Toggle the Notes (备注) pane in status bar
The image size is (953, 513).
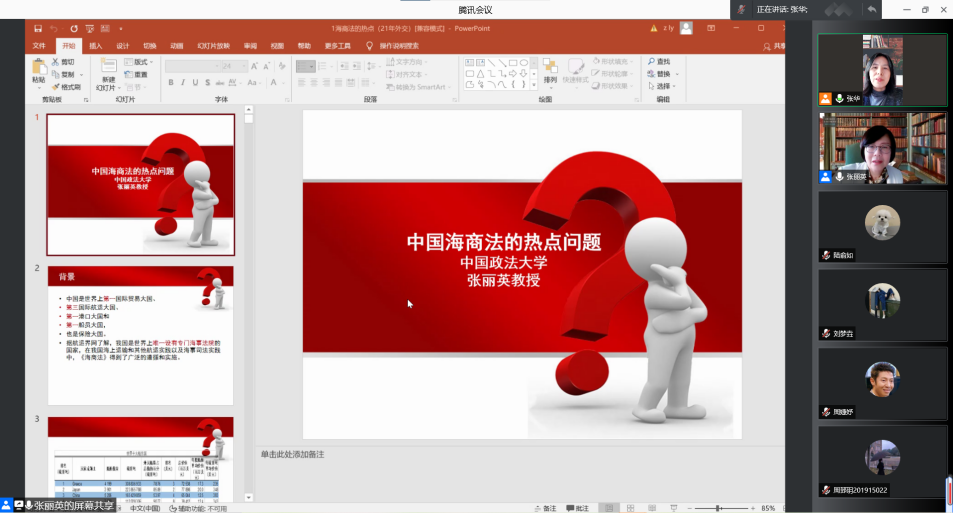pyautogui.click(x=546, y=508)
